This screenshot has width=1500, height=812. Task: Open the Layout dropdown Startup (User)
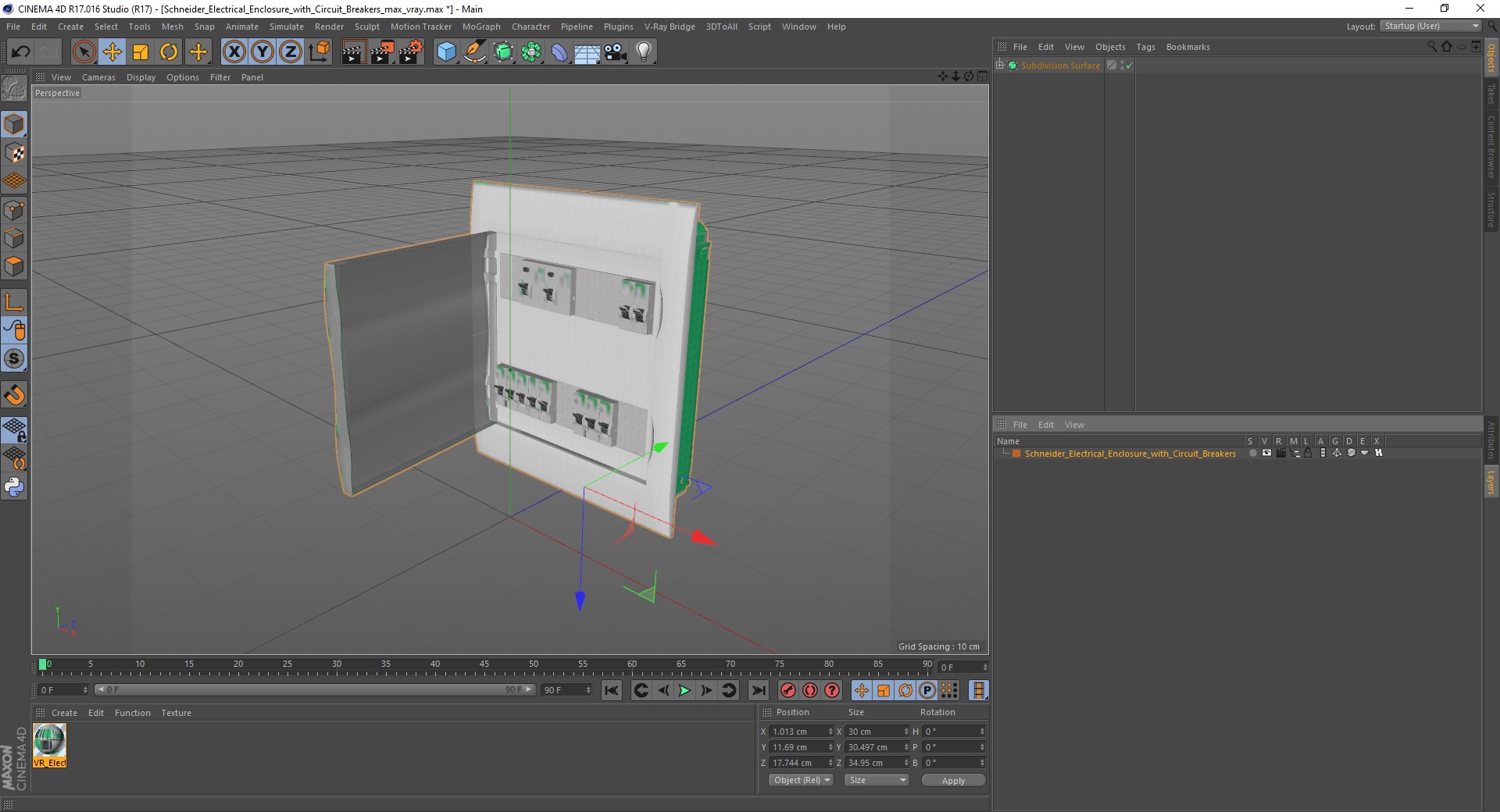[x=1430, y=27]
